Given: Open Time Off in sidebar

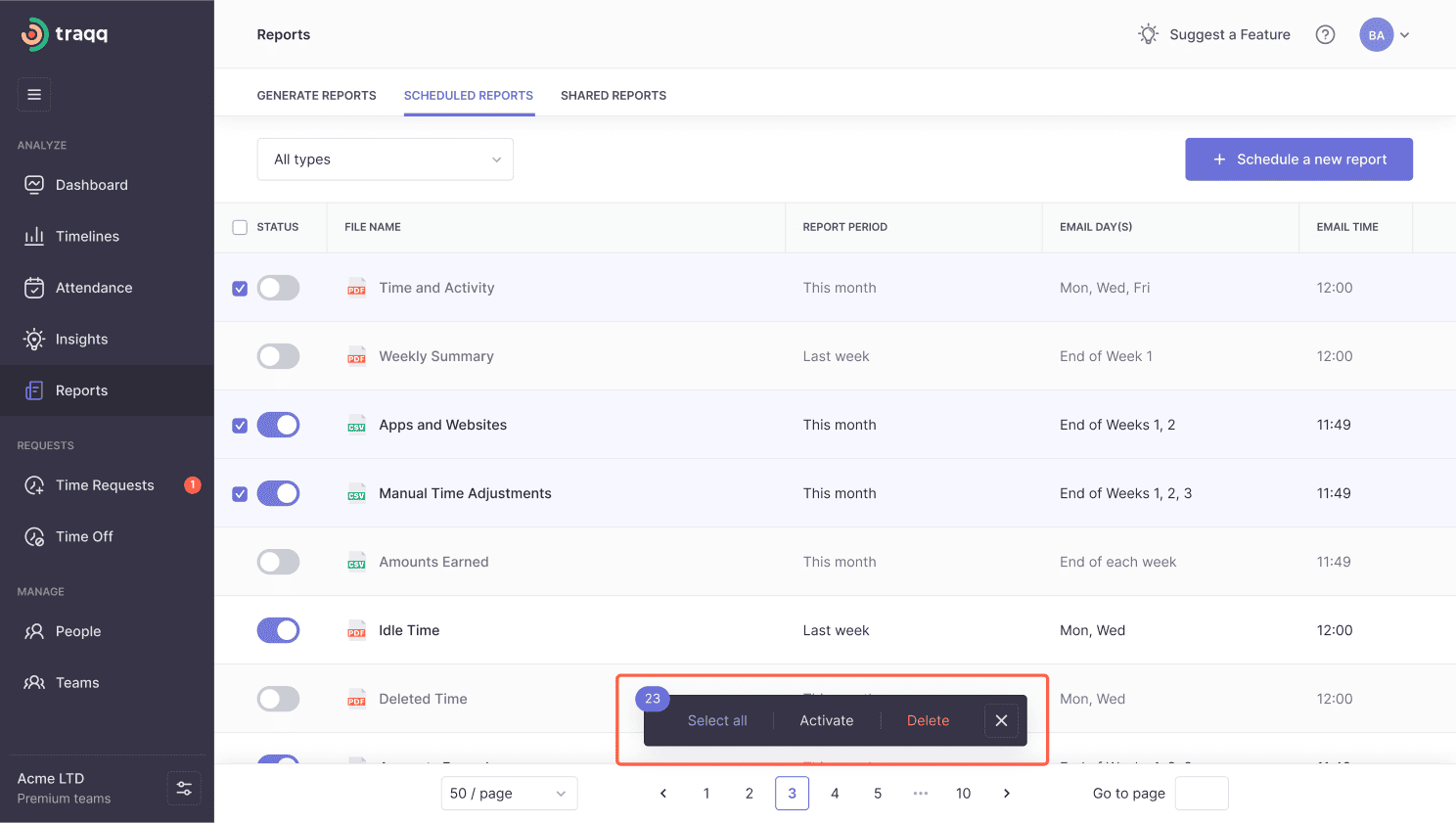Looking at the screenshot, I should (x=107, y=536).
